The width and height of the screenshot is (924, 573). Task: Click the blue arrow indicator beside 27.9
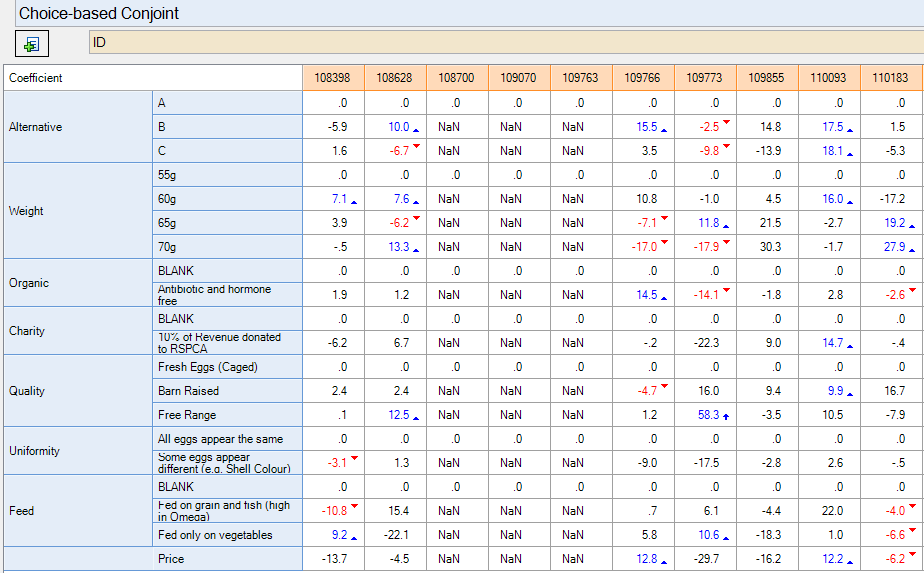tap(911, 248)
